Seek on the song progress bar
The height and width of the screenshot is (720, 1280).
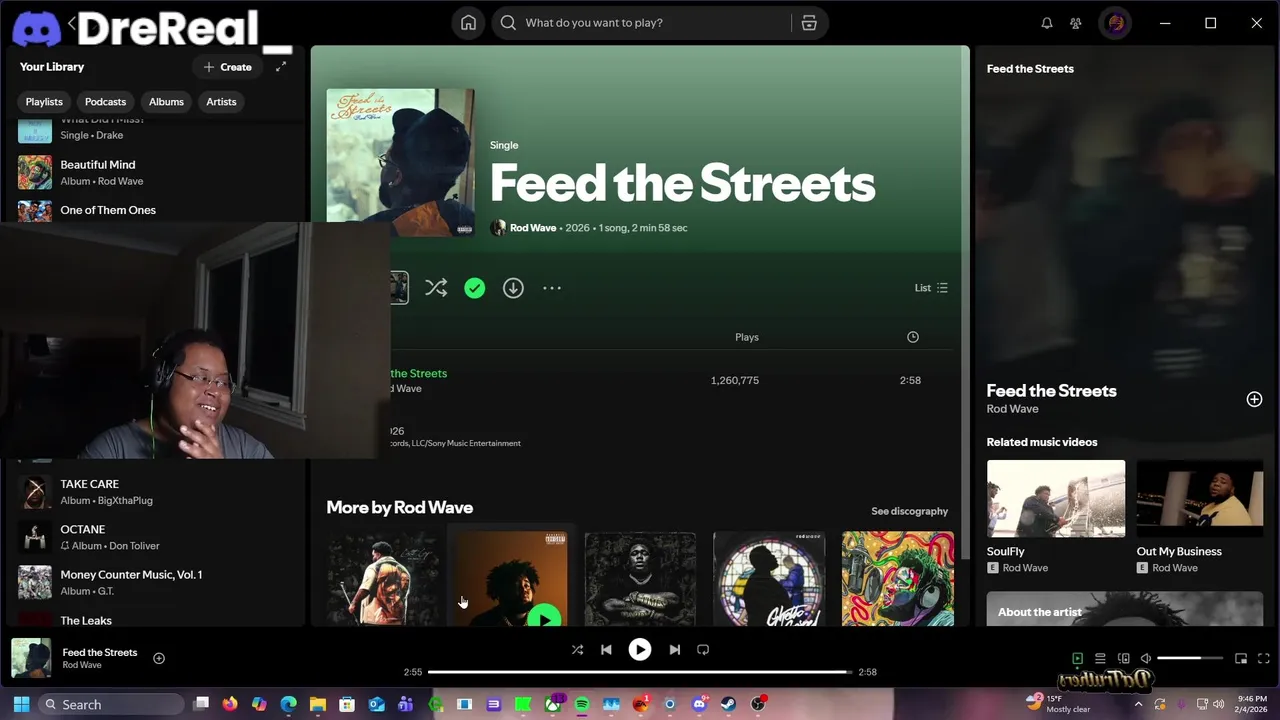(x=640, y=672)
